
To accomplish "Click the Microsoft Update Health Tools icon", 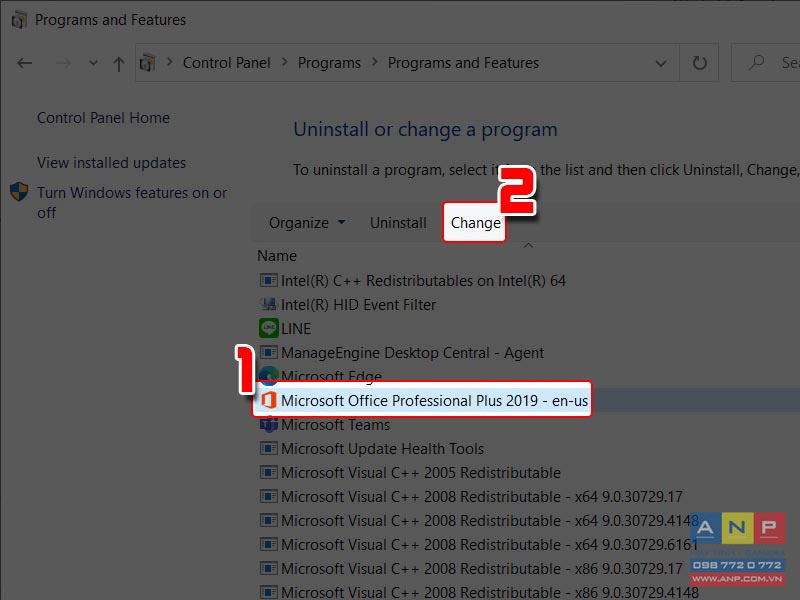I will tap(268, 448).
